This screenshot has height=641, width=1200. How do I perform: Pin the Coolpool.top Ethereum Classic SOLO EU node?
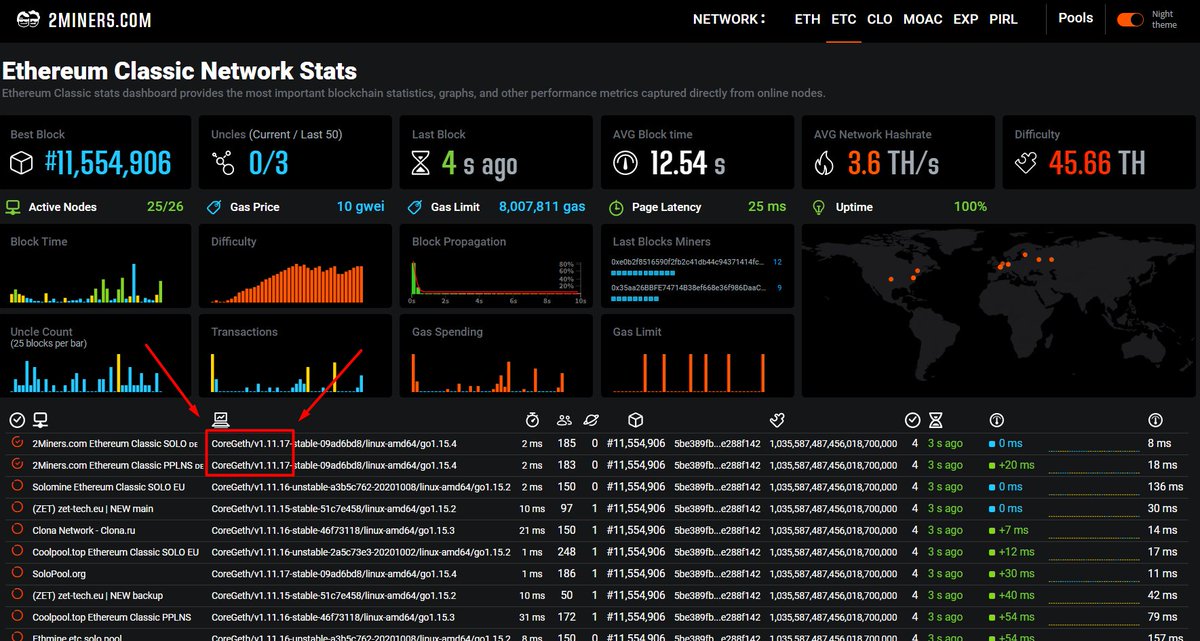click(17, 551)
